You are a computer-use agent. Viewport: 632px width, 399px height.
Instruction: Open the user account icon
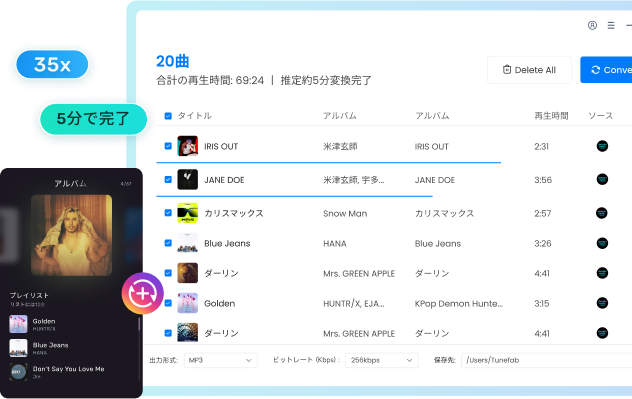592,25
